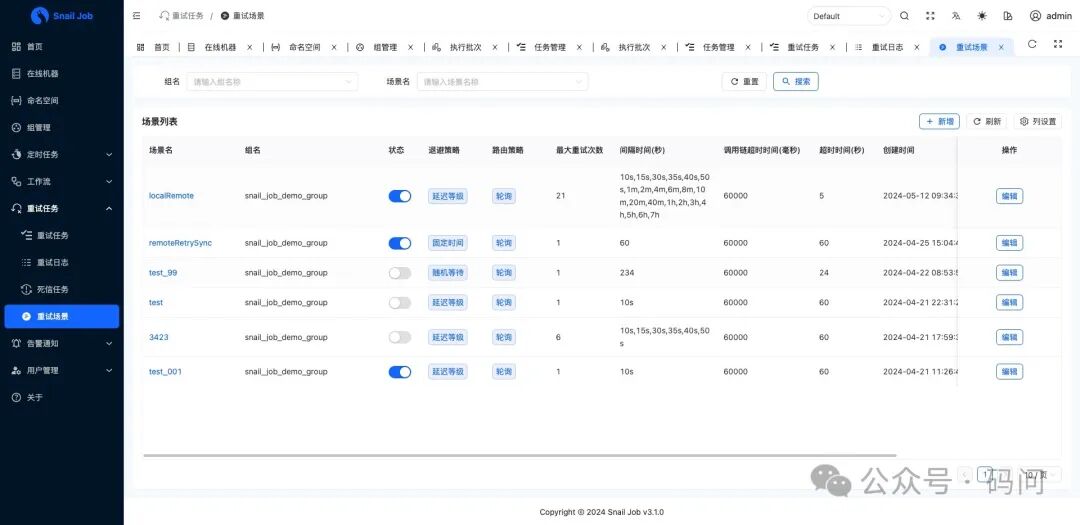
Task: Open 列设置 column settings
Action: [1037, 121]
